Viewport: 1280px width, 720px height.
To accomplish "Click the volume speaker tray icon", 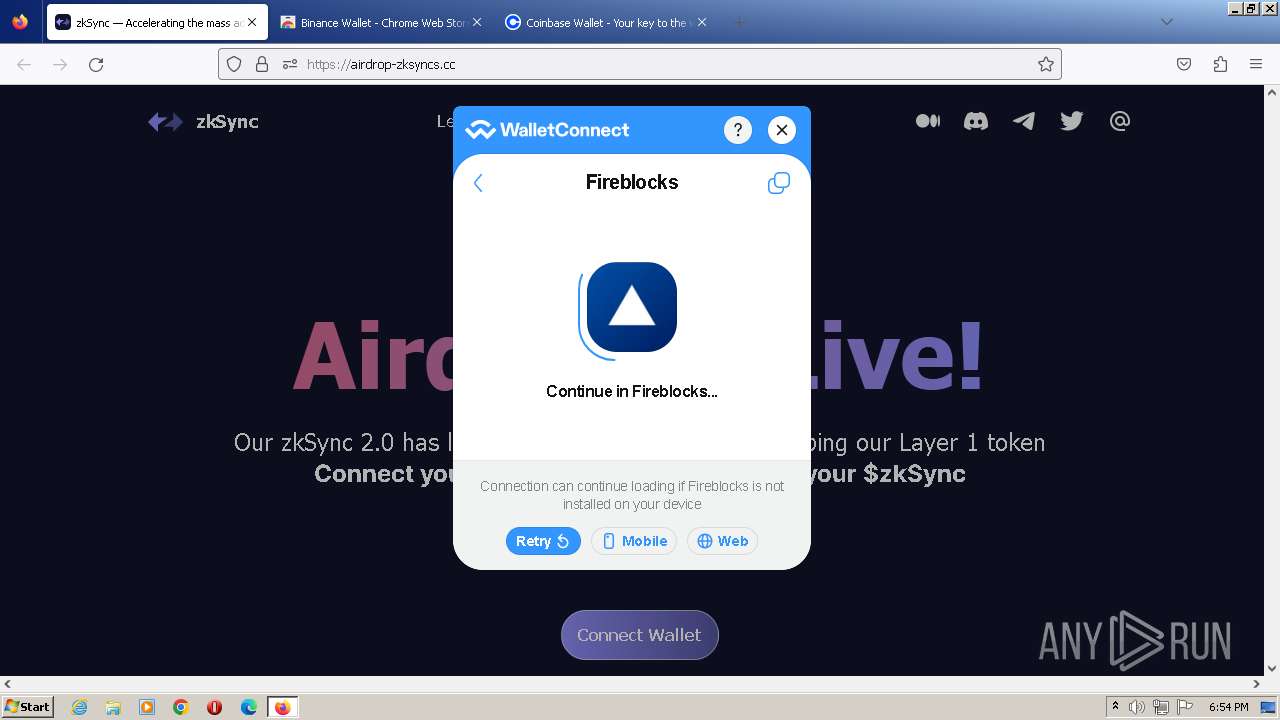I will [x=1137, y=707].
